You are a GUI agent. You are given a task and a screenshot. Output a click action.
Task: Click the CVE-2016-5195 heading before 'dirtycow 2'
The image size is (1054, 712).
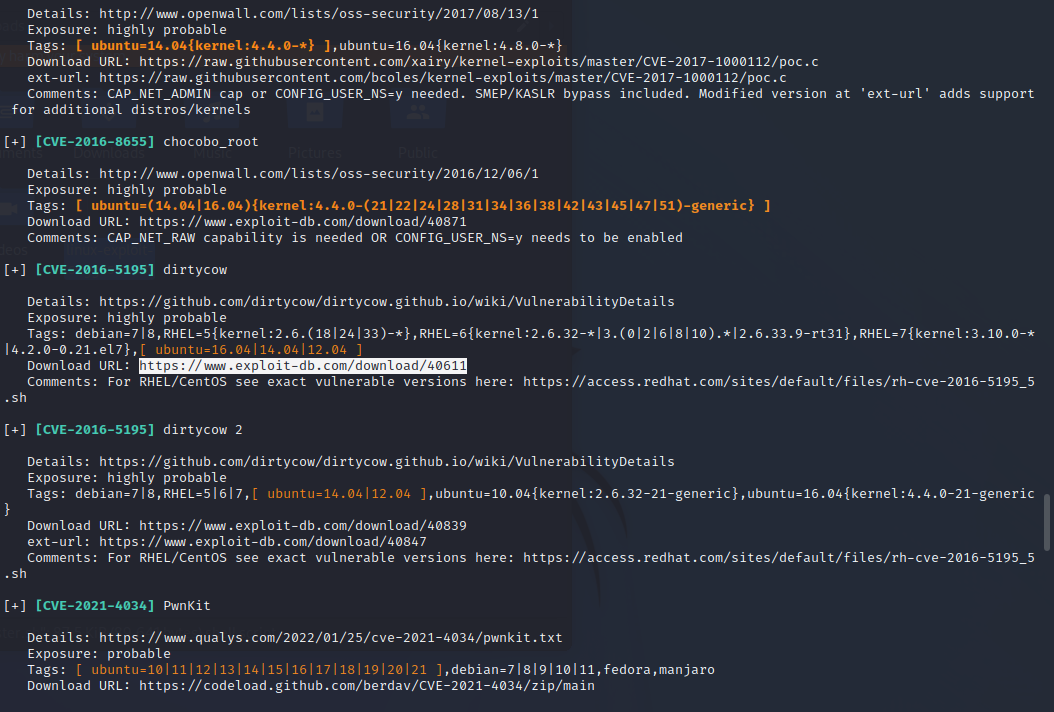[x=95, y=430]
